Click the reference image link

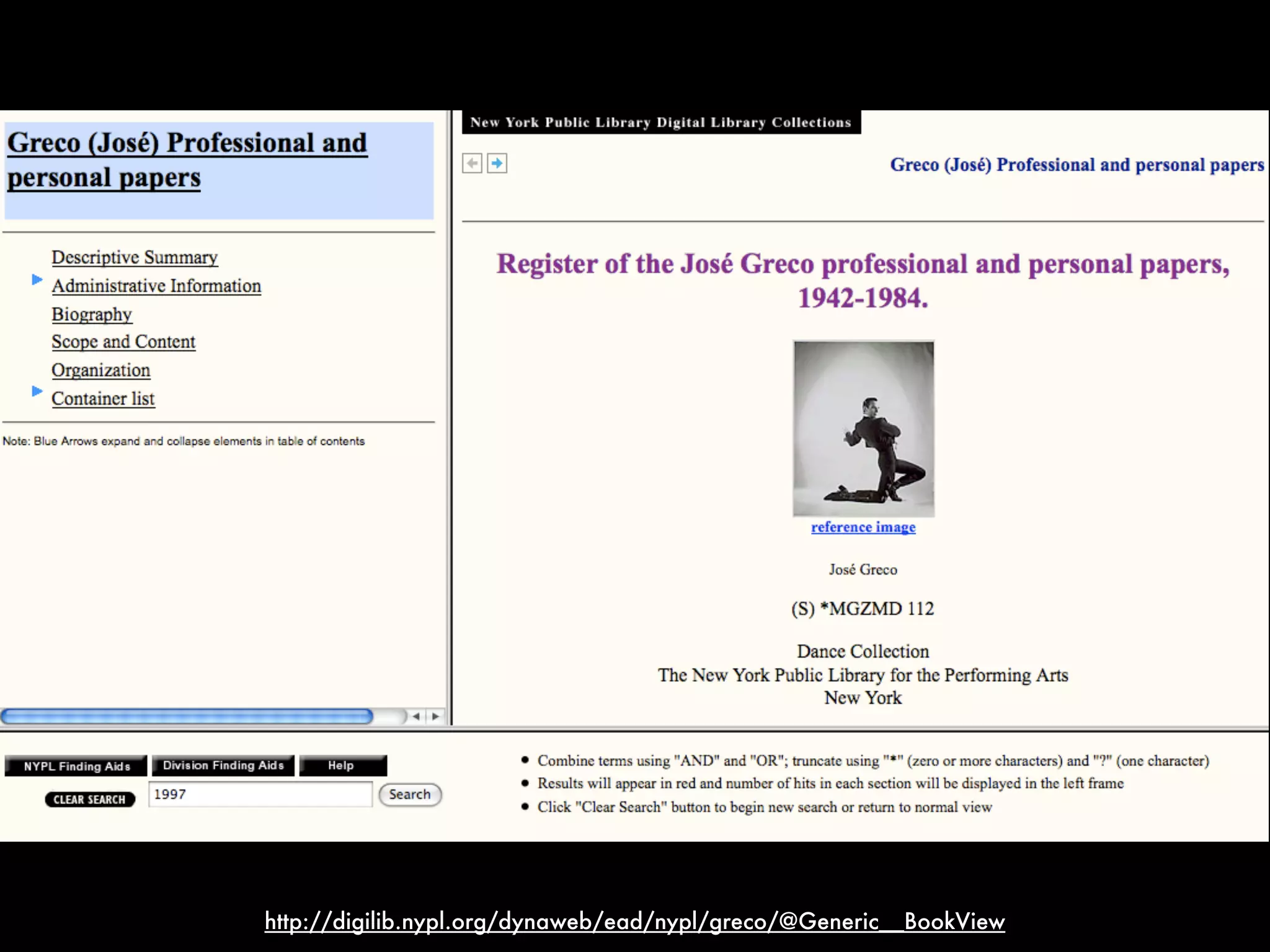click(x=863, y=527)
